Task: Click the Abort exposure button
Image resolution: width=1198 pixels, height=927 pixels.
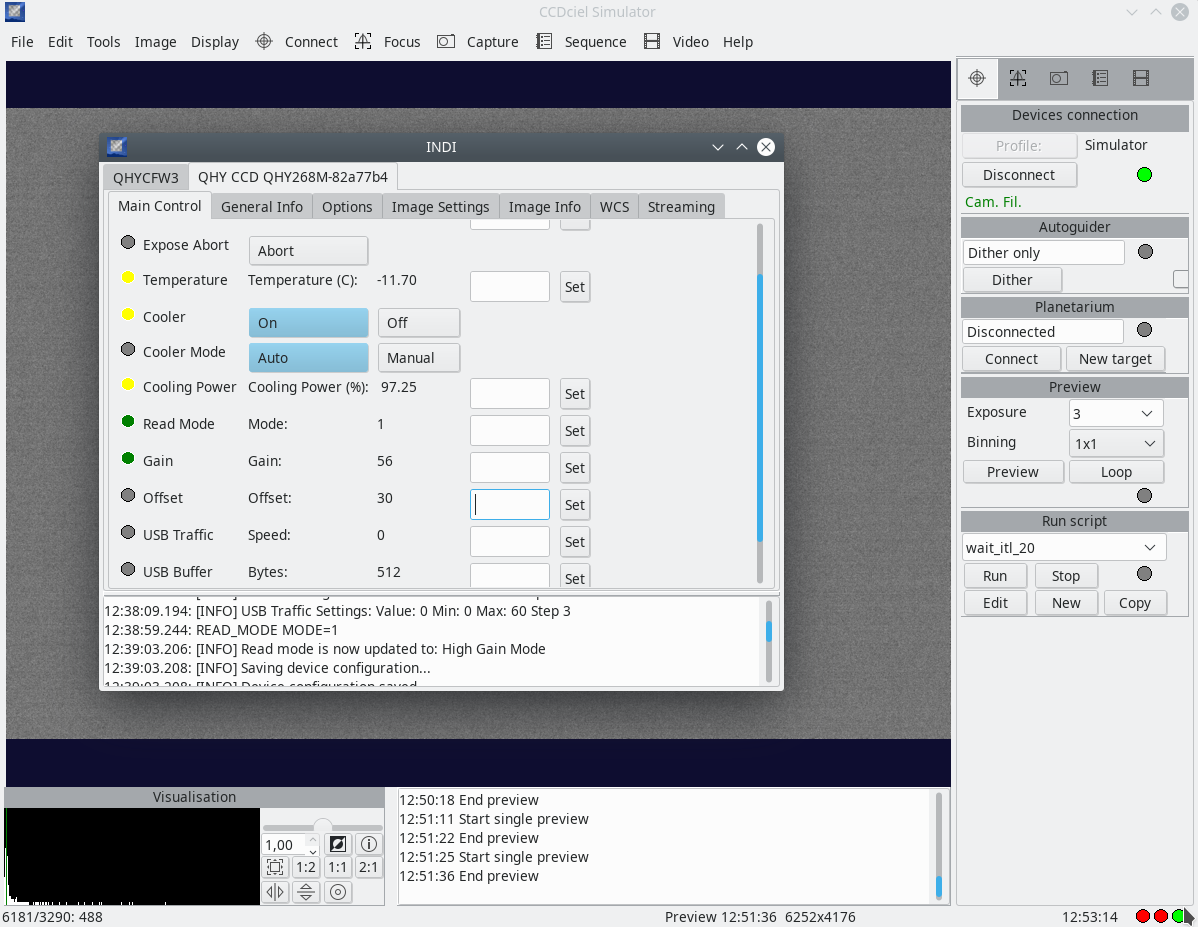Action: click(309, 251)
